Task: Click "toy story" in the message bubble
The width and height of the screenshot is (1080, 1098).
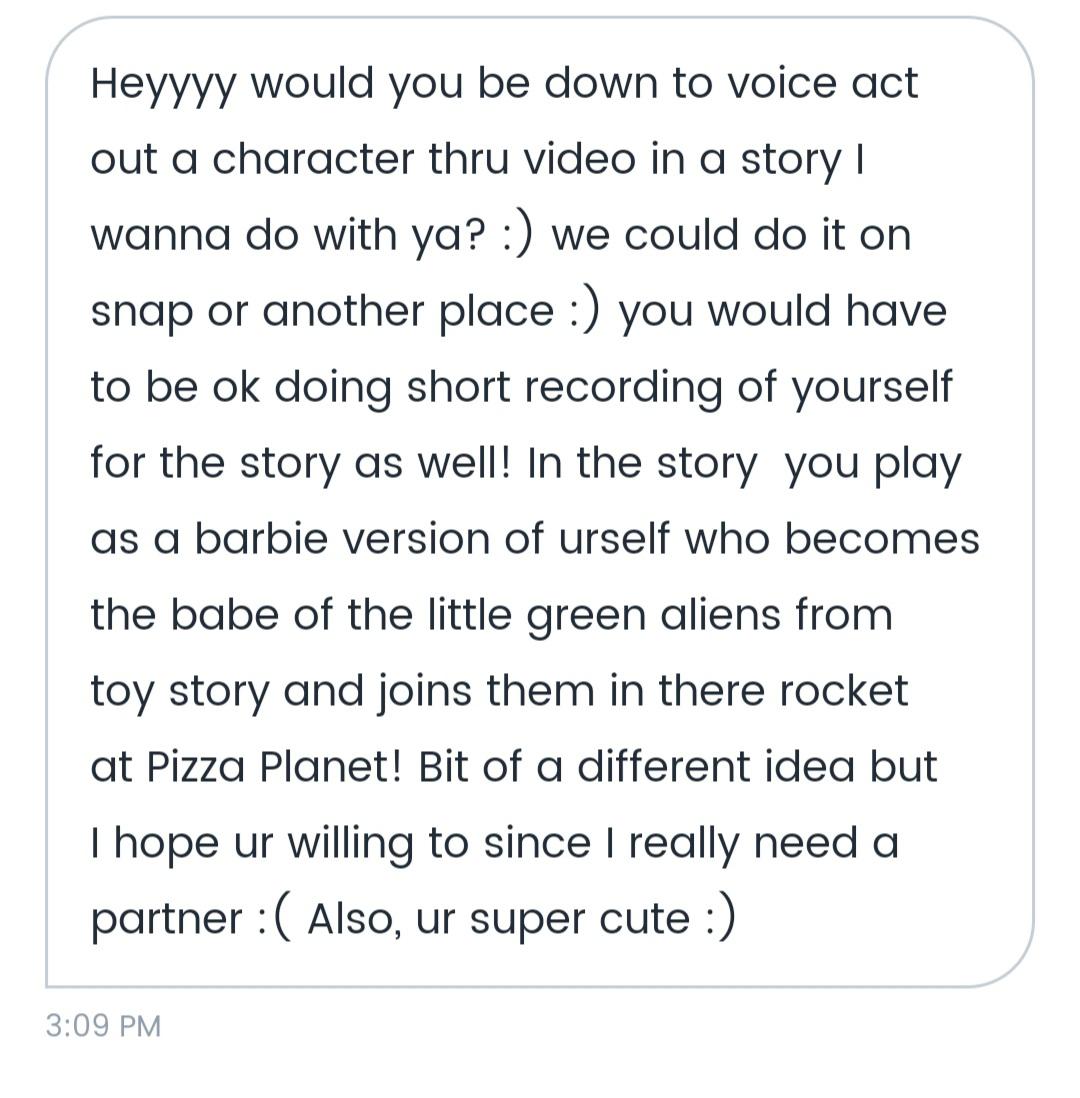Action: tap(179, 691)
